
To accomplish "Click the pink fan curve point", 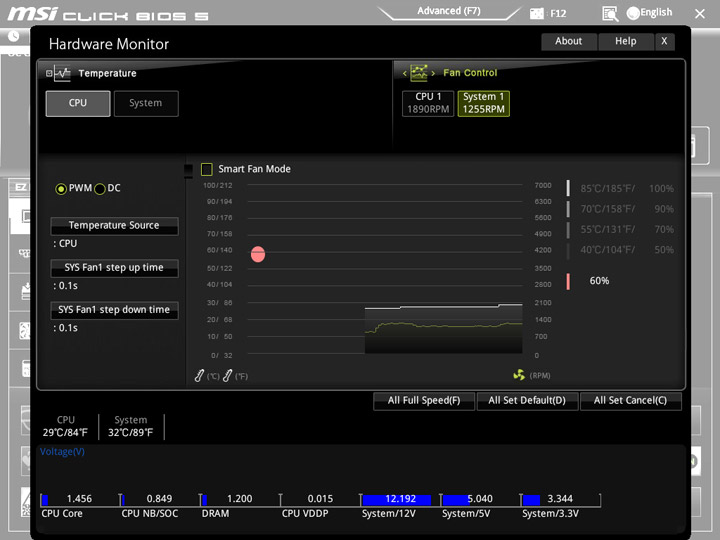I will click(258, 254).
